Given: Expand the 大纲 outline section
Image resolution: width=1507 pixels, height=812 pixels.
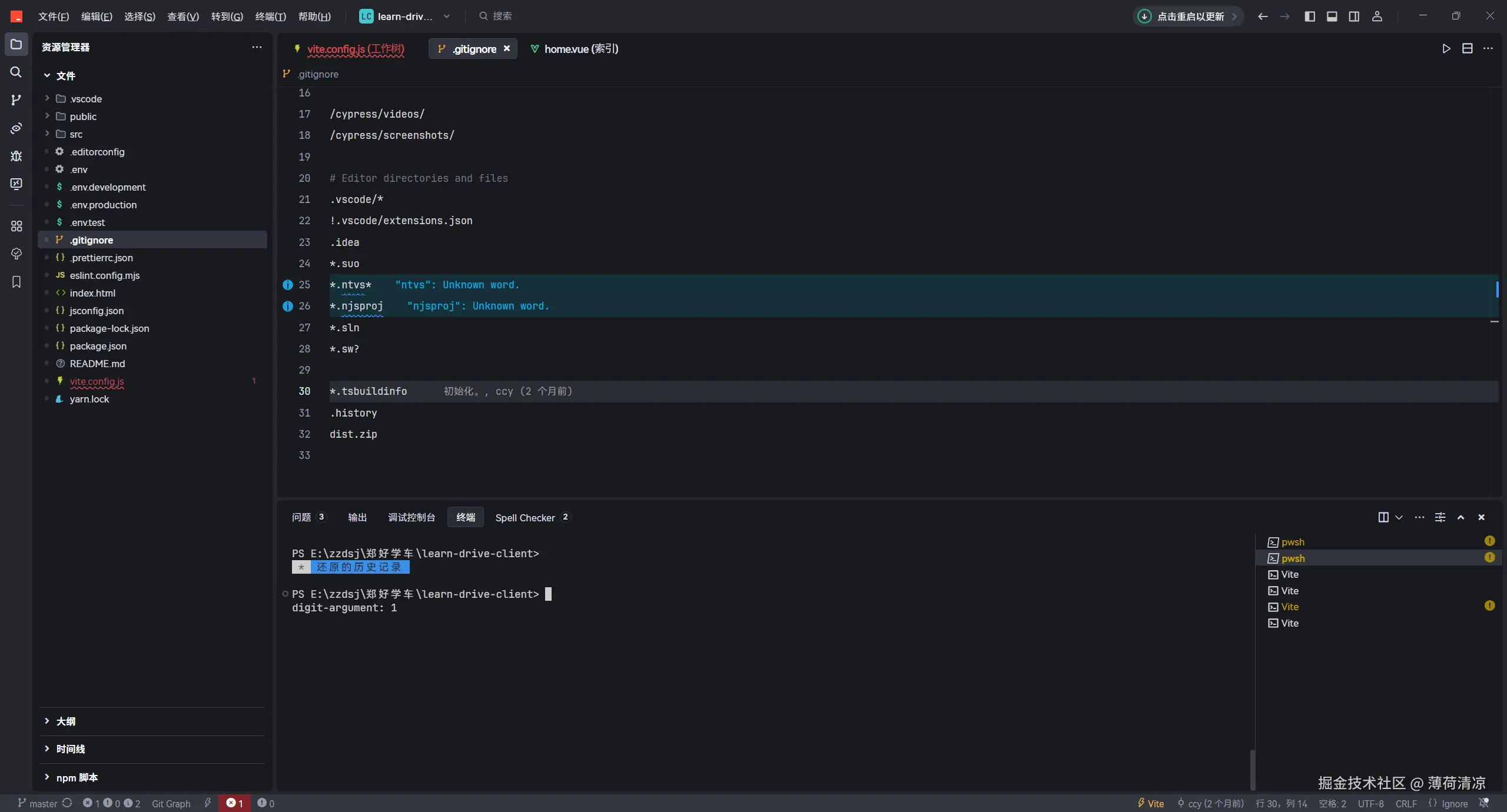Looking at the screenshot, I should tap(66, 721).
